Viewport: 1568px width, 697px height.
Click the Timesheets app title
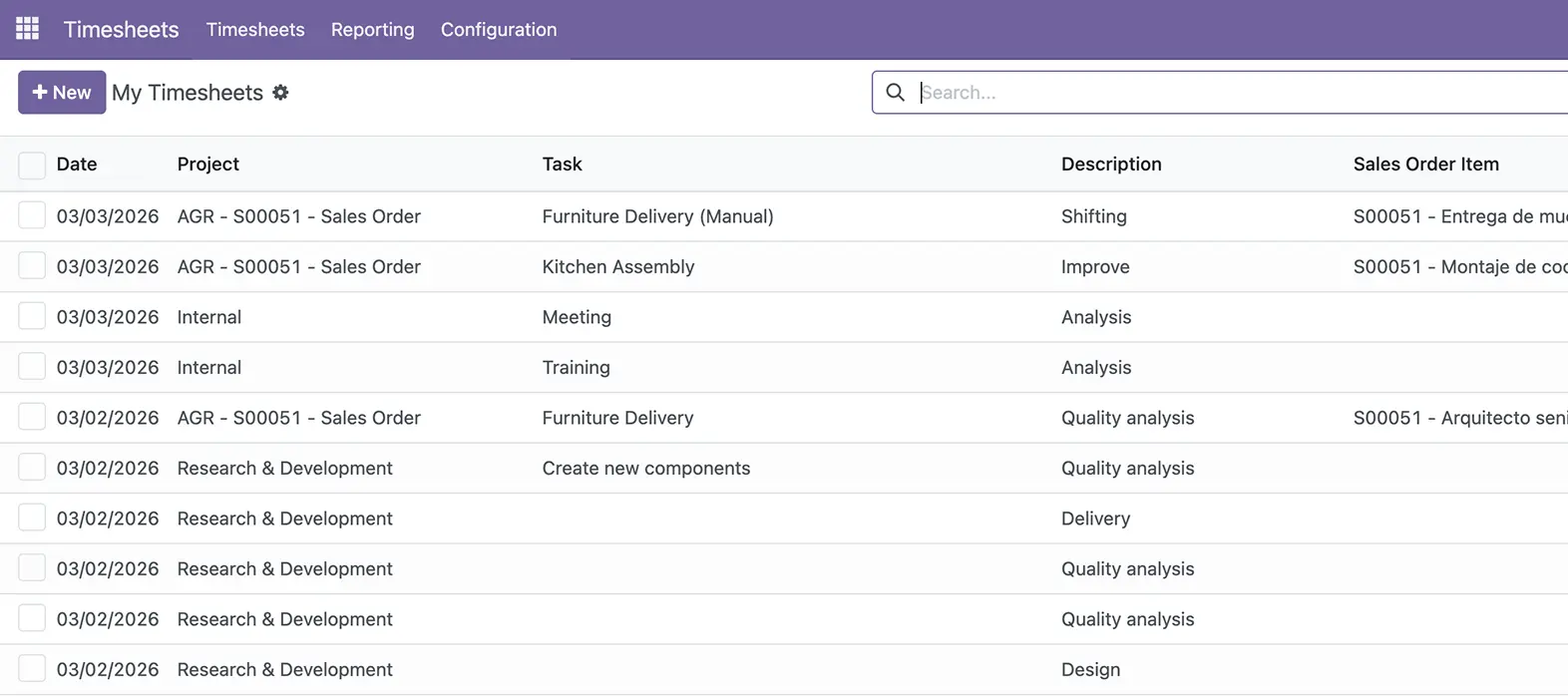coord(121,30)
